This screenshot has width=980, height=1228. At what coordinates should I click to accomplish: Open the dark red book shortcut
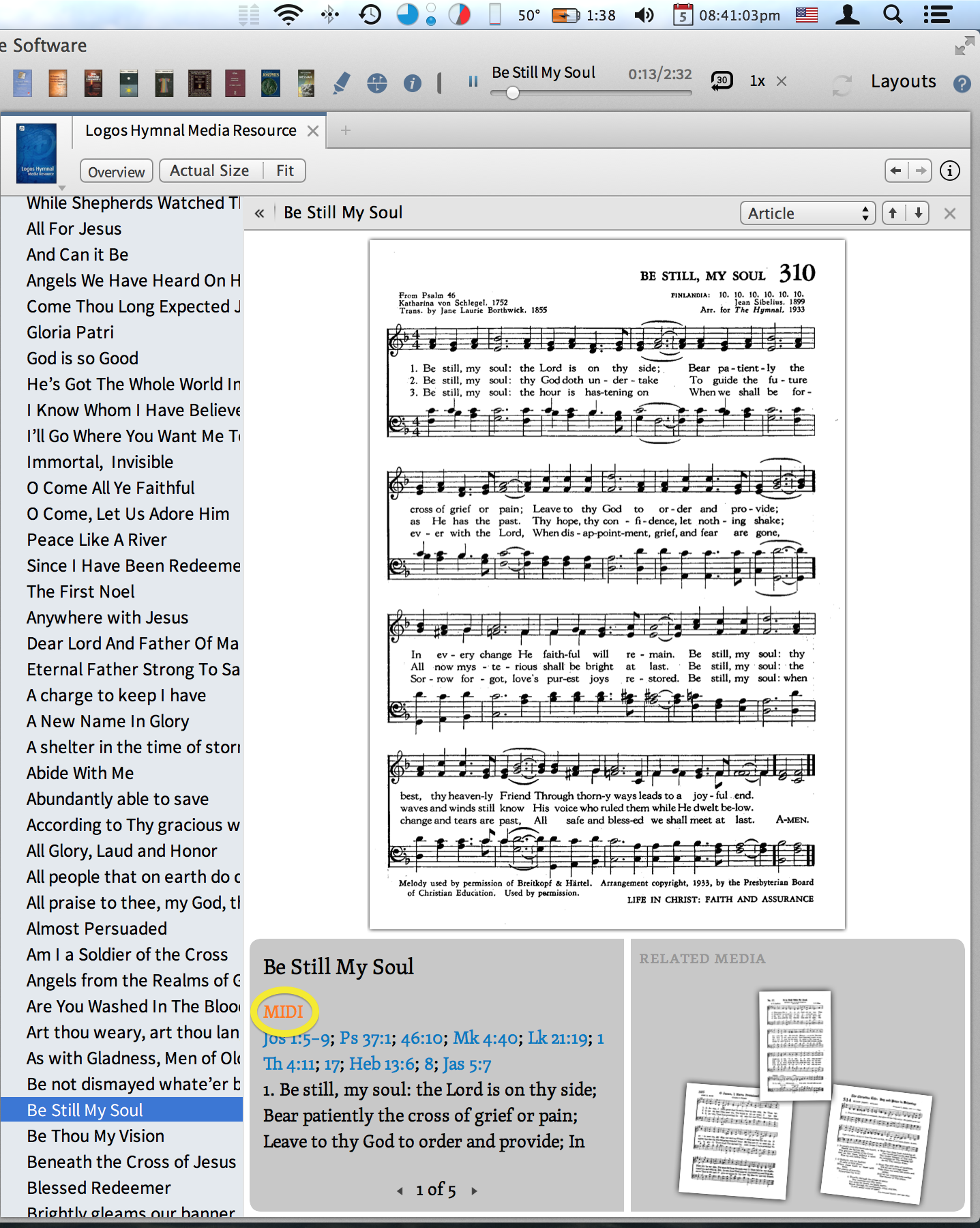pos(235,83)
